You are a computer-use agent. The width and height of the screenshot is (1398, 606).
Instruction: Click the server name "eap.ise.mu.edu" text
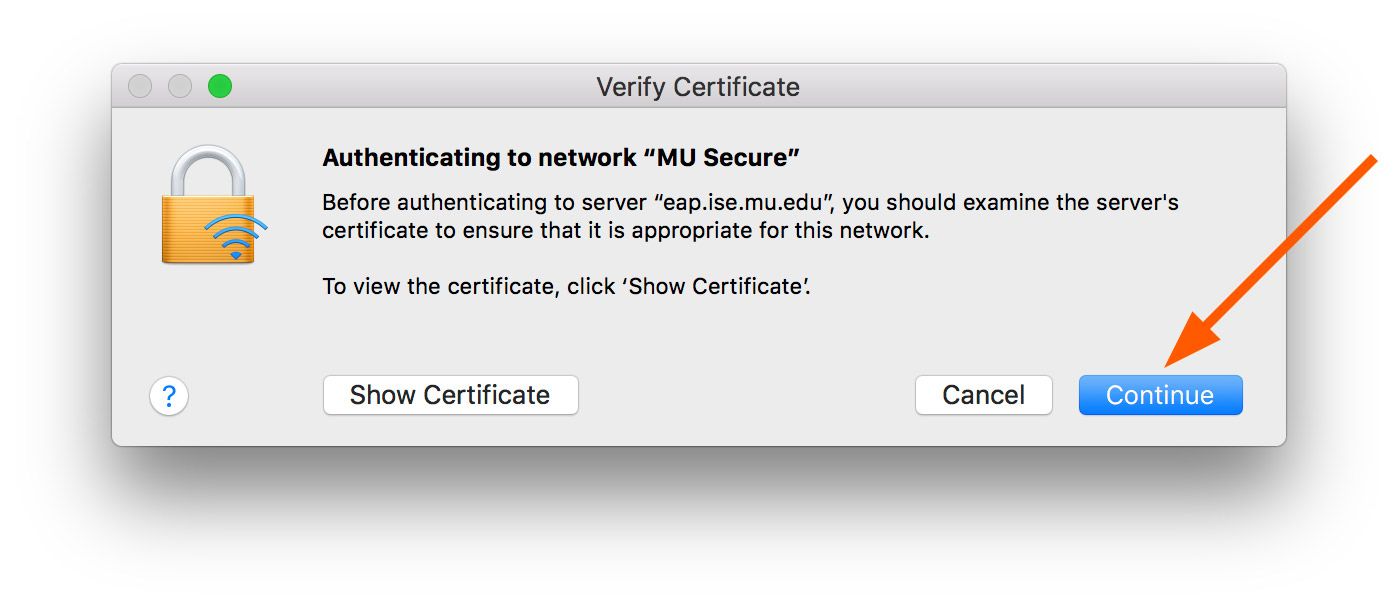pyautogui.click(x=745, y=203)
